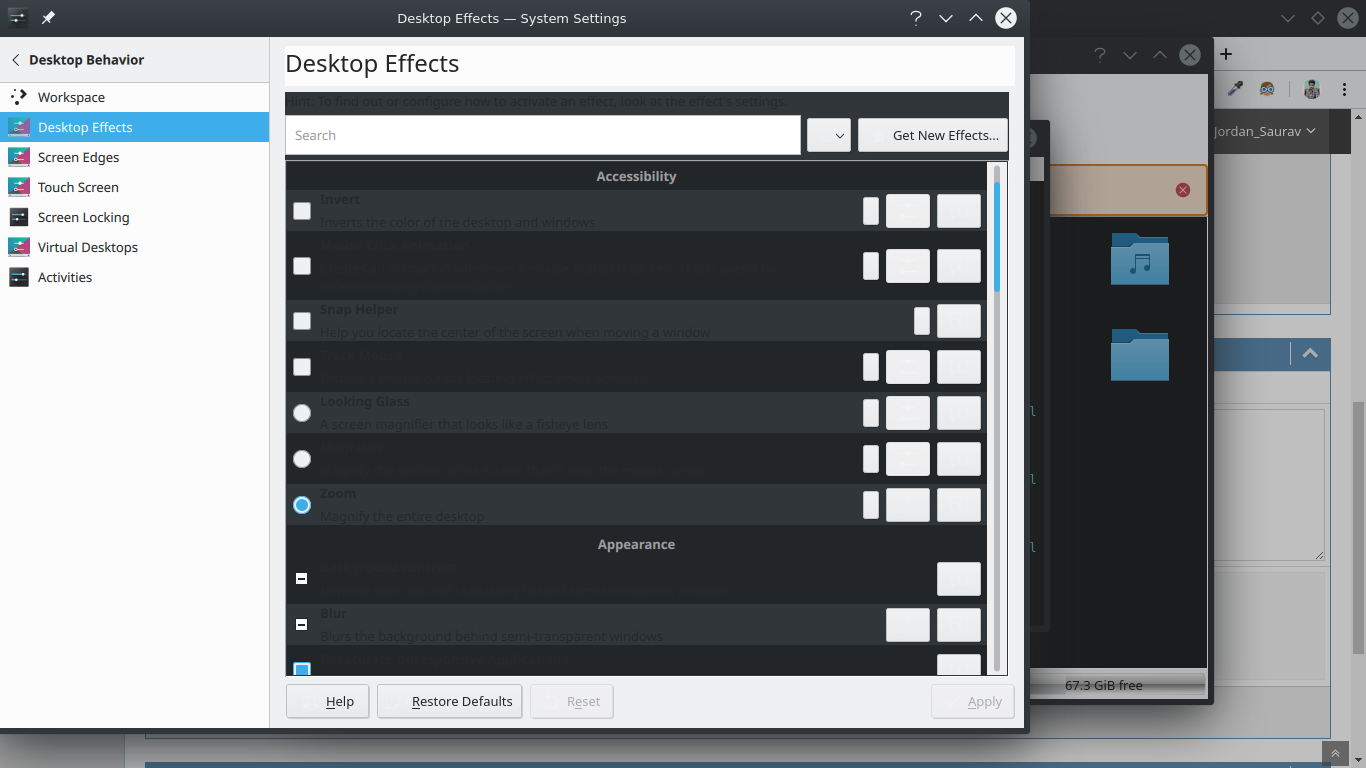This screenshot has height=768, width=1366.
Task: Expand the Jordan_Saurav user dropdown
Action: [x=1265, y=131]
